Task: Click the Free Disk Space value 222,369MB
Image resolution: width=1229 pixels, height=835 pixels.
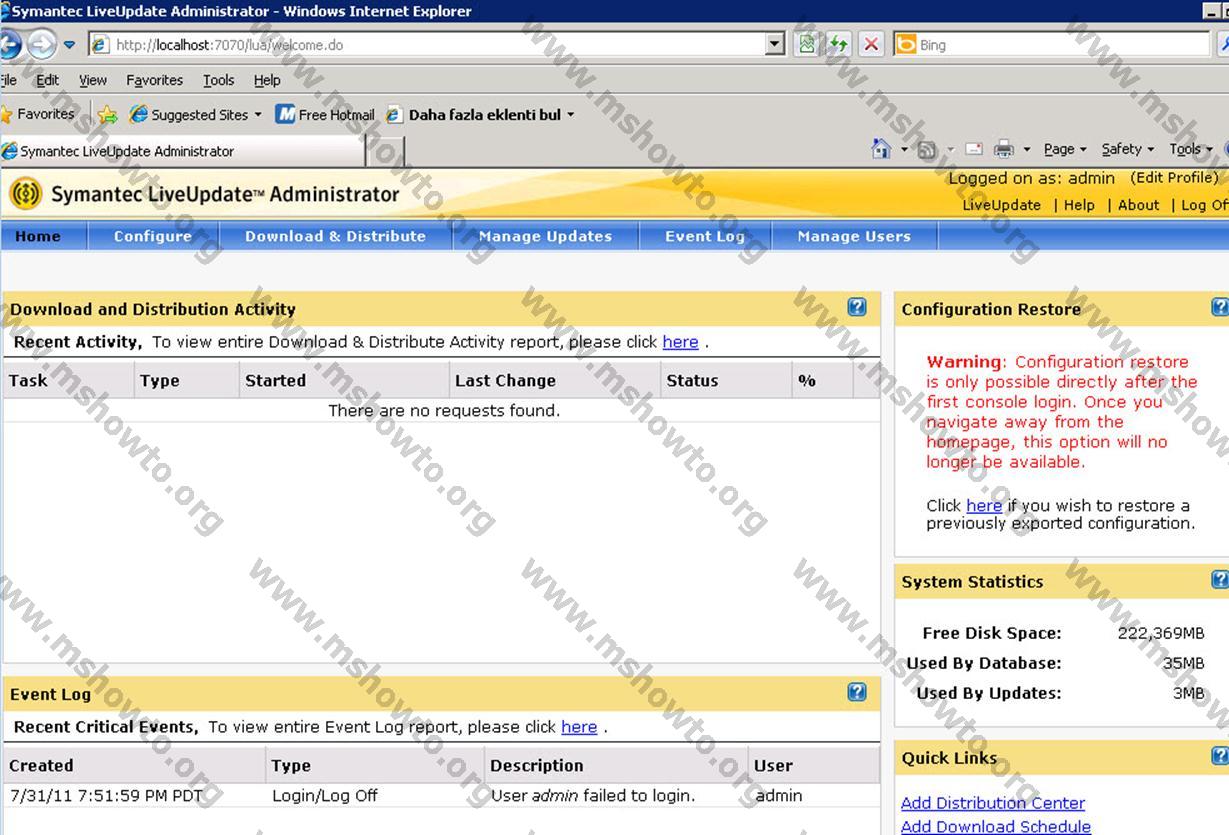Action: [1161, 633]
